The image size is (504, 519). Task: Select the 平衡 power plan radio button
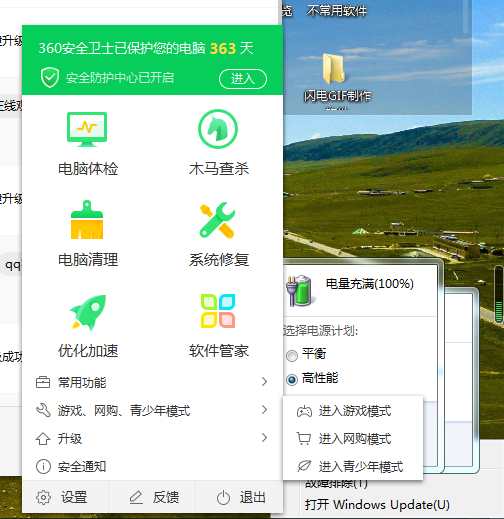tap(292, 356)
